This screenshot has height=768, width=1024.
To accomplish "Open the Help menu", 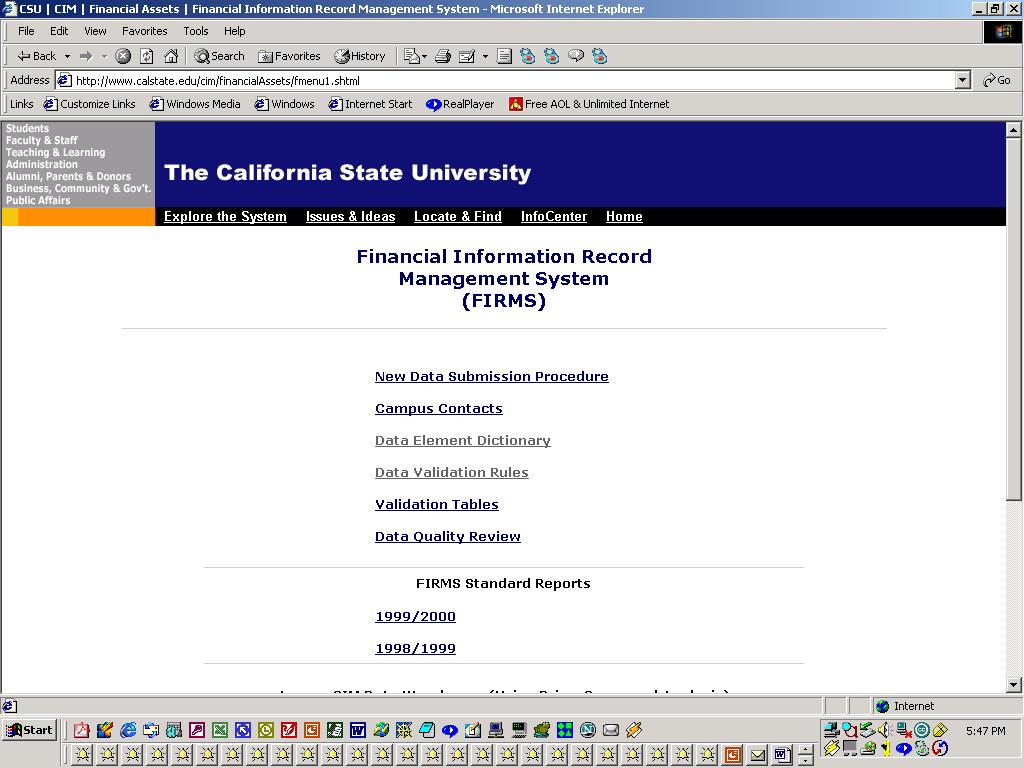I will click(234, 31).
